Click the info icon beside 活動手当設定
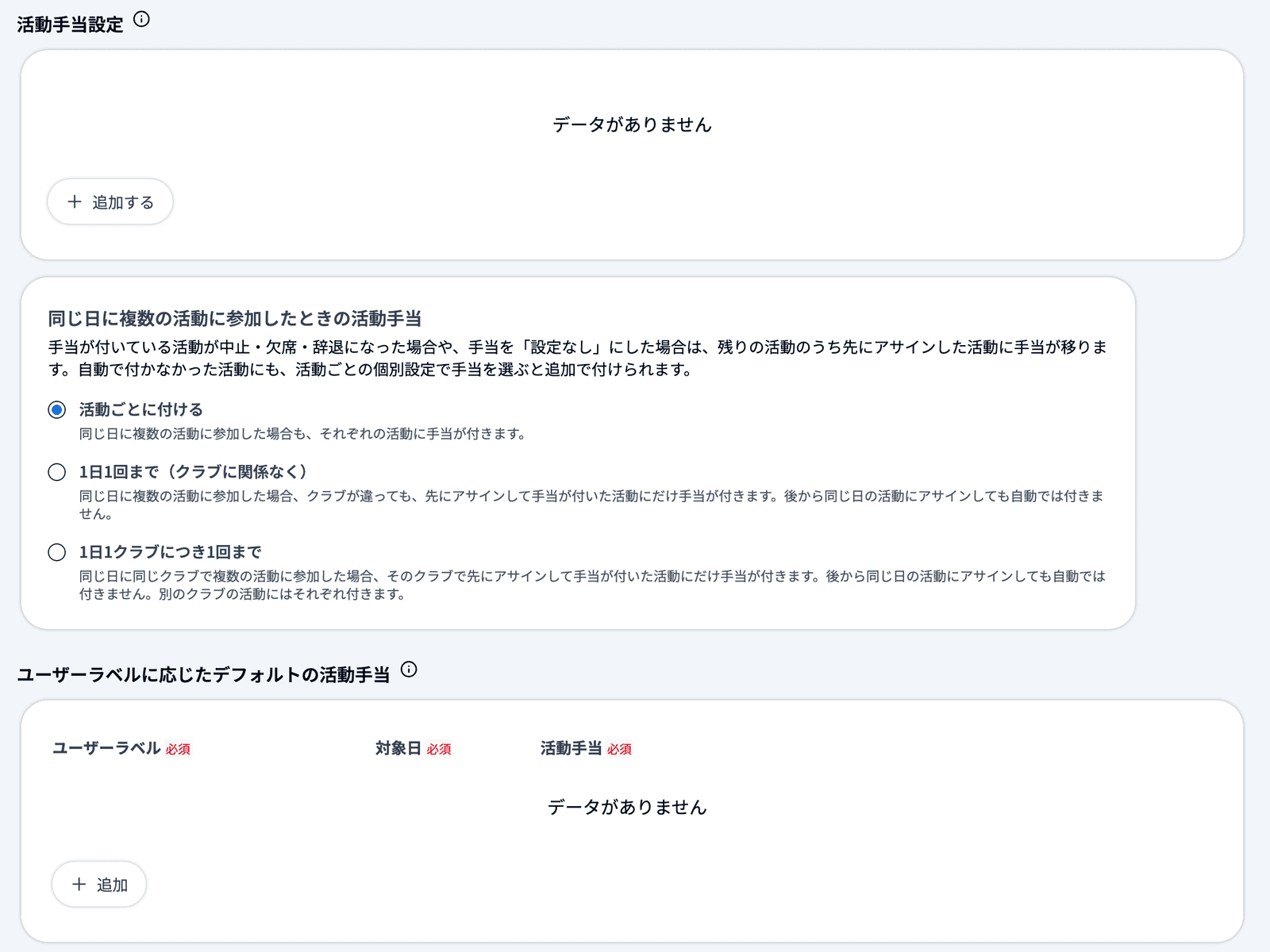Viewport: 1270px width, 952px height. 141,20
